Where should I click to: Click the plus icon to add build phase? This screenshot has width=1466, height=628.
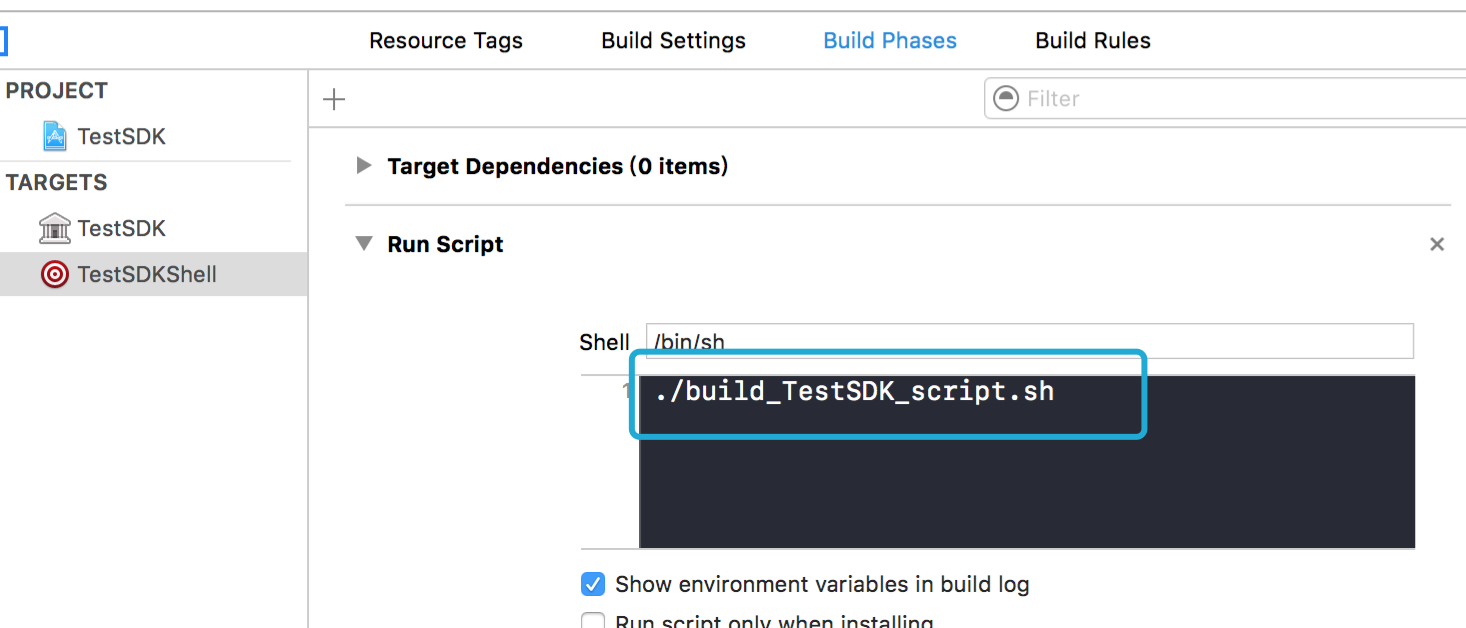(x=334, y=99)
